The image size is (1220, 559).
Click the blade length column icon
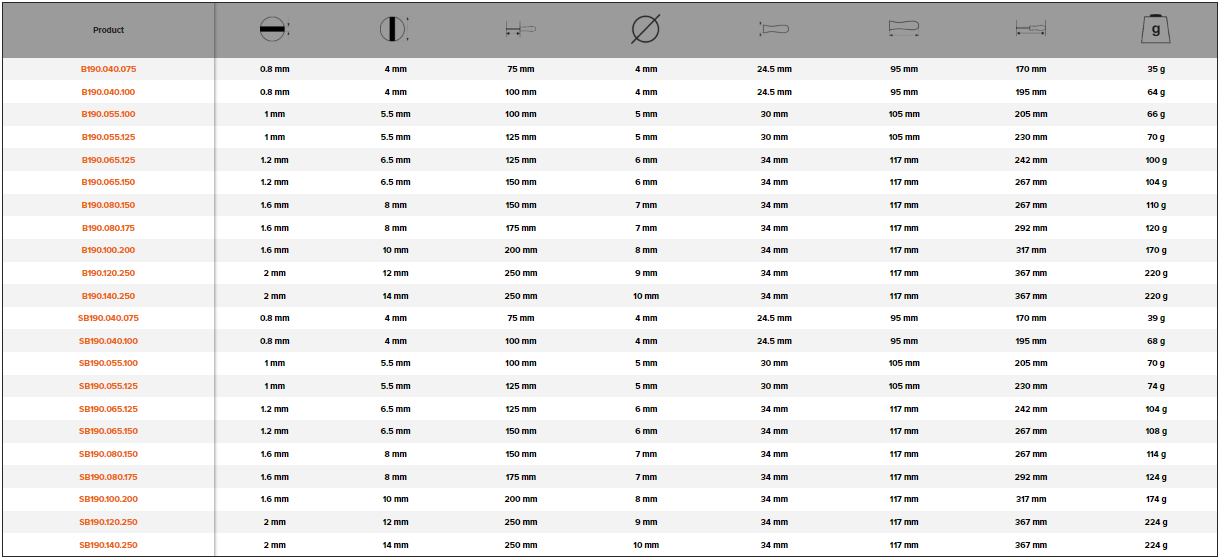(520, 30)
